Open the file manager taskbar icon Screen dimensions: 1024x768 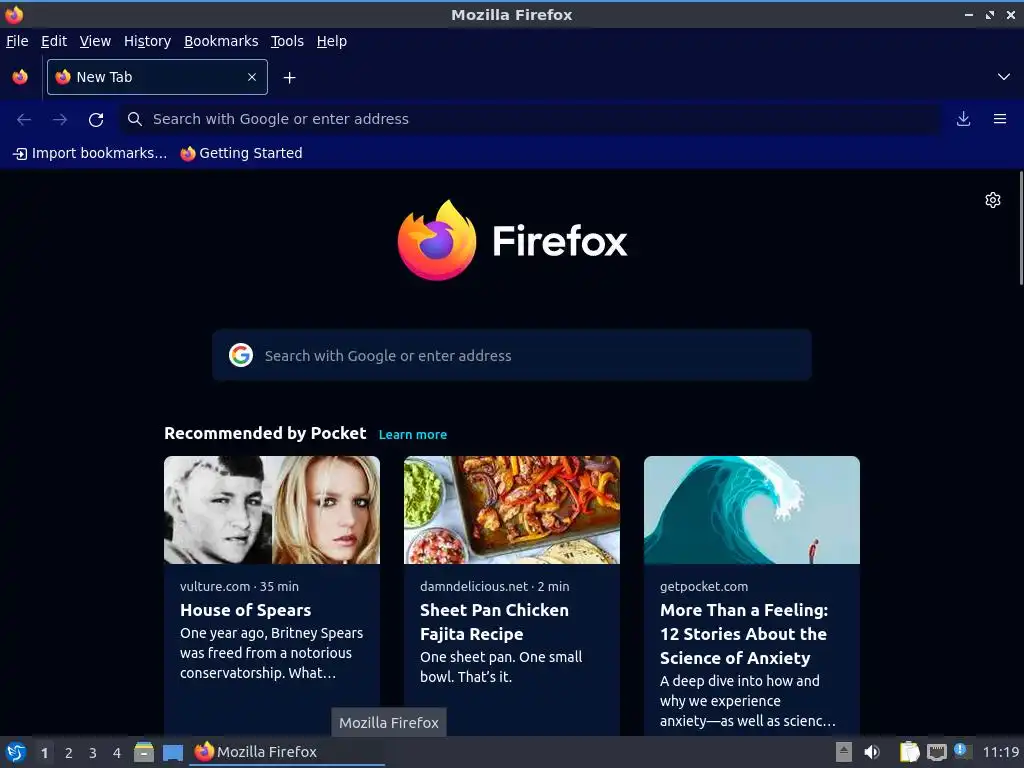[144, 752]
